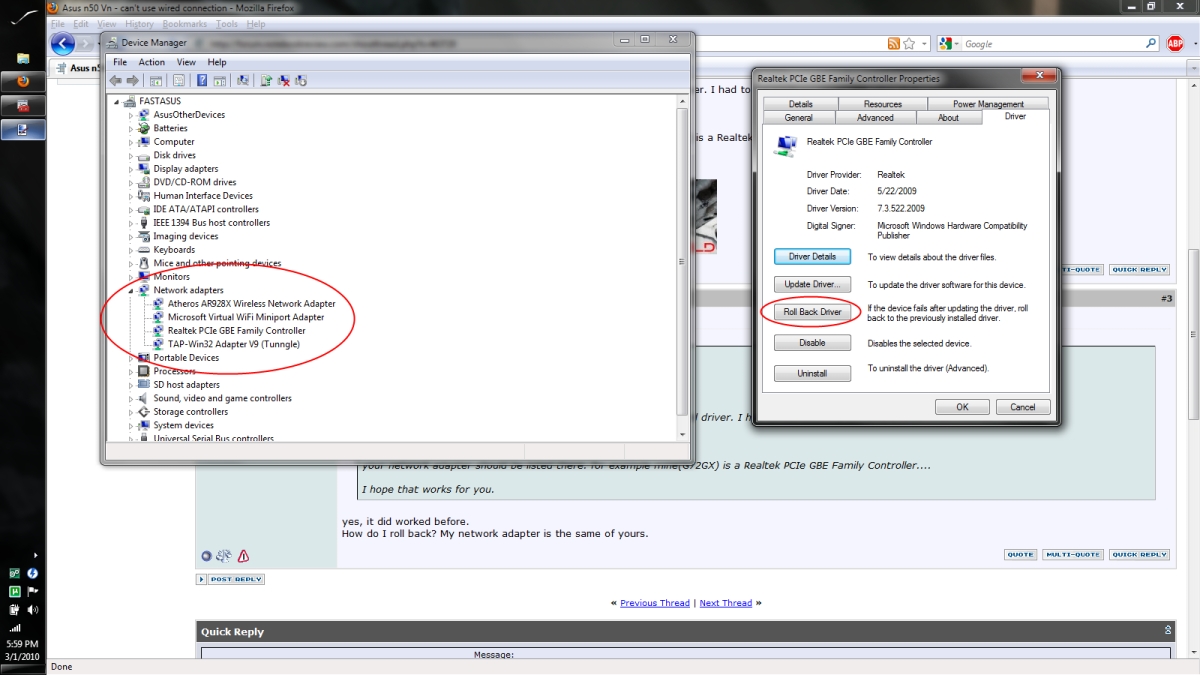The width and height of the screenshot is (1200, 675).
Task: Expand the Display adapters category
Action: 131,169
